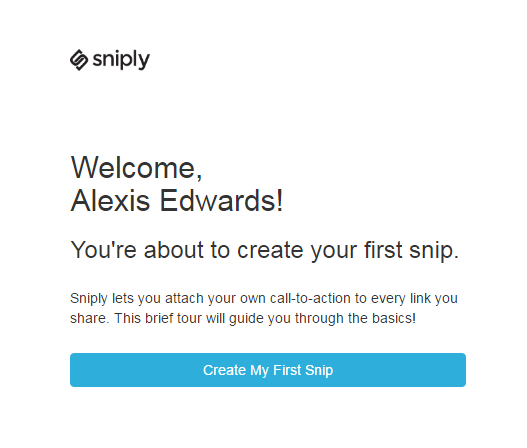Click the sniply wordmark text
This screenshot has width=527, height=448.
121,60
